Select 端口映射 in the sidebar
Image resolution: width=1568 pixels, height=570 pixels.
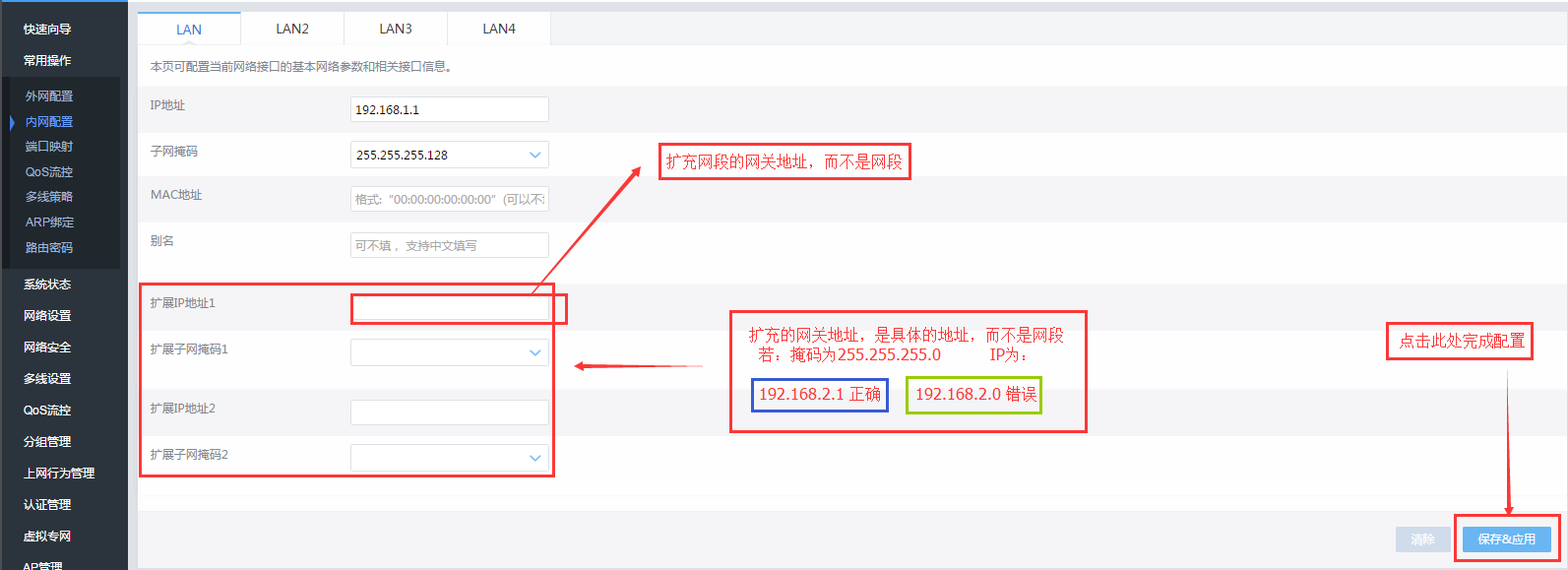(49, 147)
